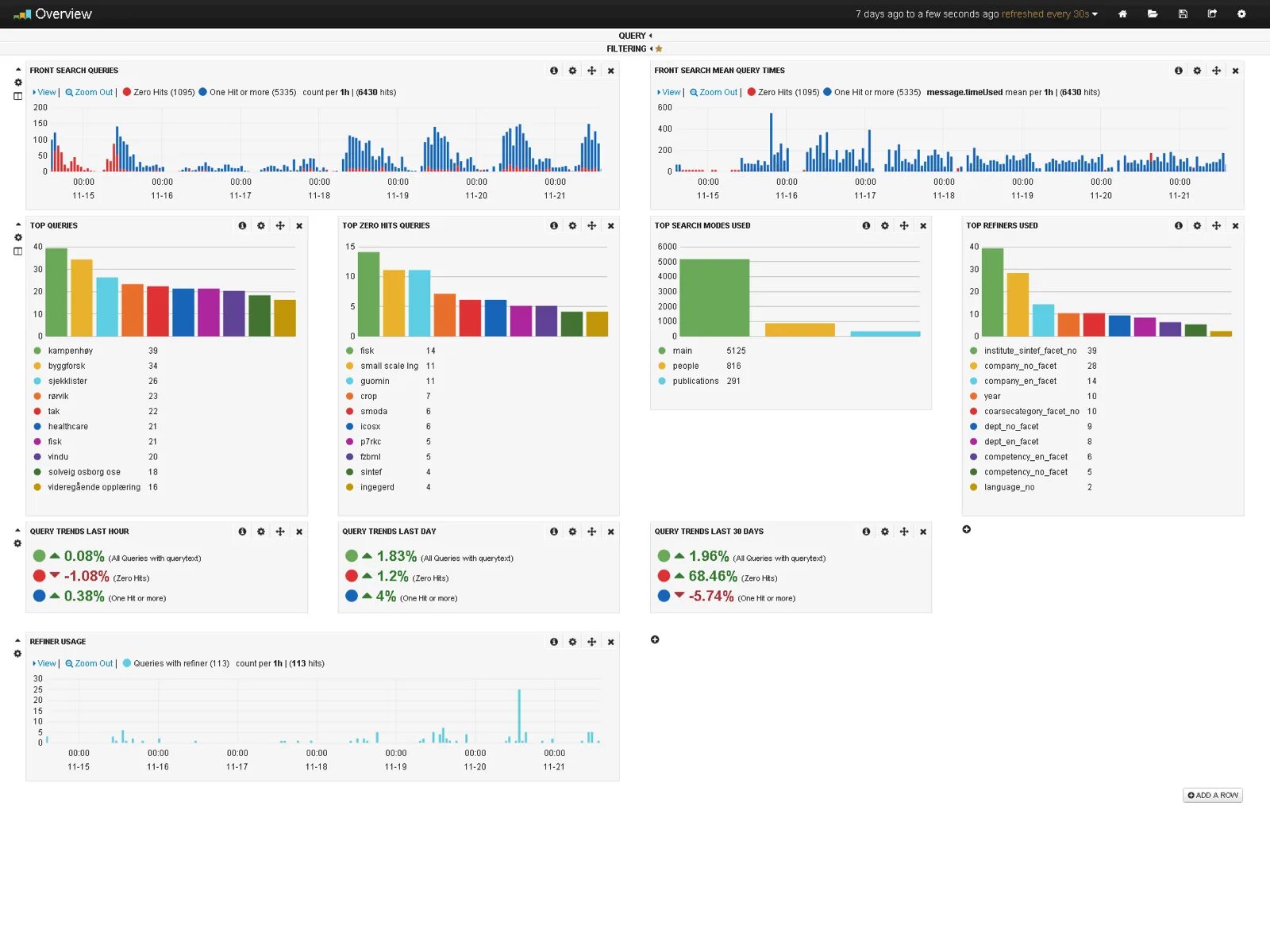Open dashboard settings gear in top bar
The image size is (1270, 952).
(x=1241, y=14)
